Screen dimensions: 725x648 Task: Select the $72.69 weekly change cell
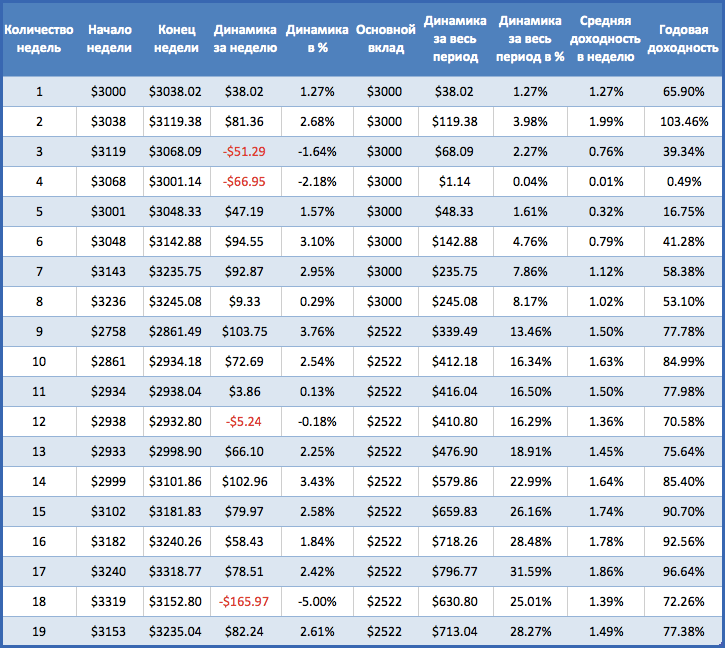coord(244,362)
